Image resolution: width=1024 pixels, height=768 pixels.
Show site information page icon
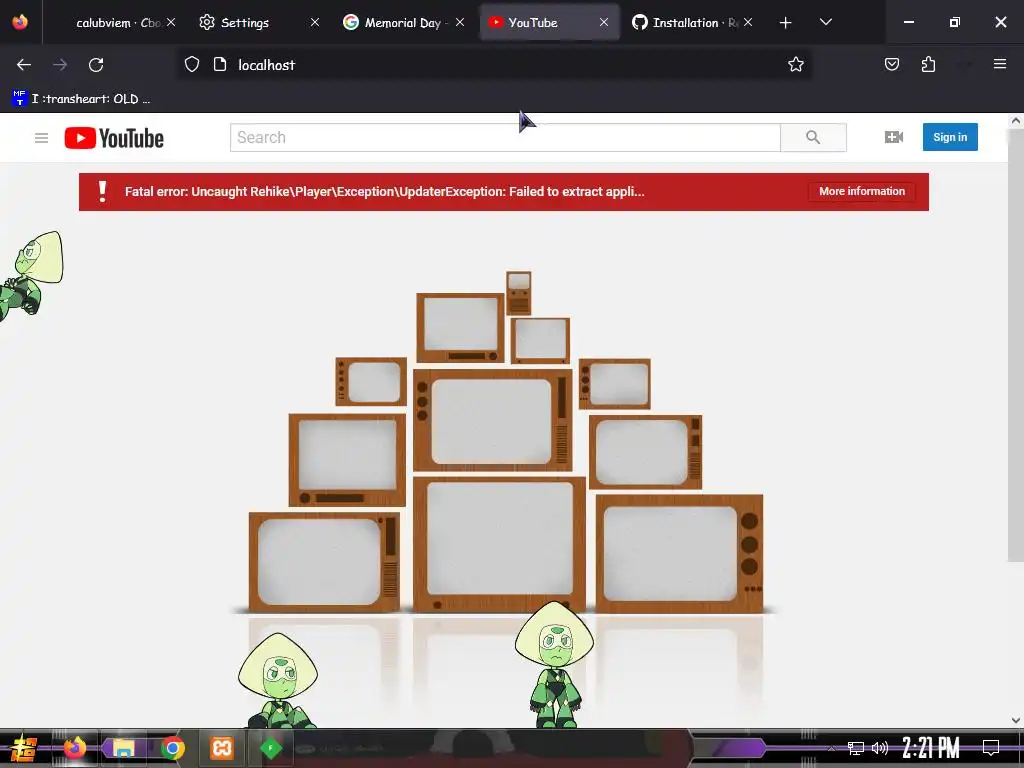(x=220, y=64)
